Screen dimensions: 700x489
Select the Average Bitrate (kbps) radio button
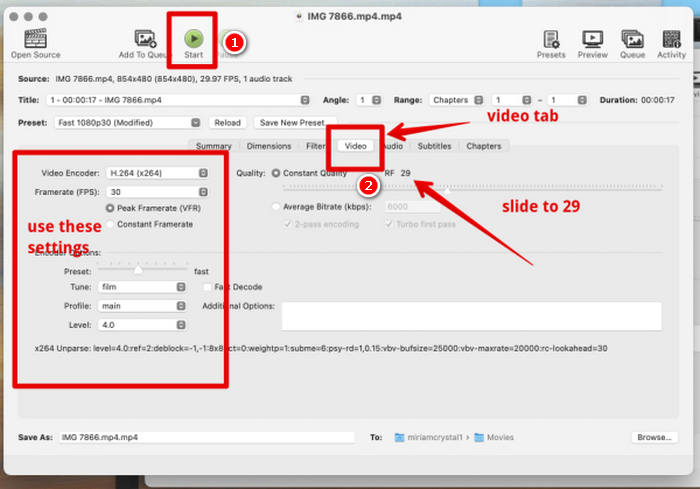[x=276, y=206]
